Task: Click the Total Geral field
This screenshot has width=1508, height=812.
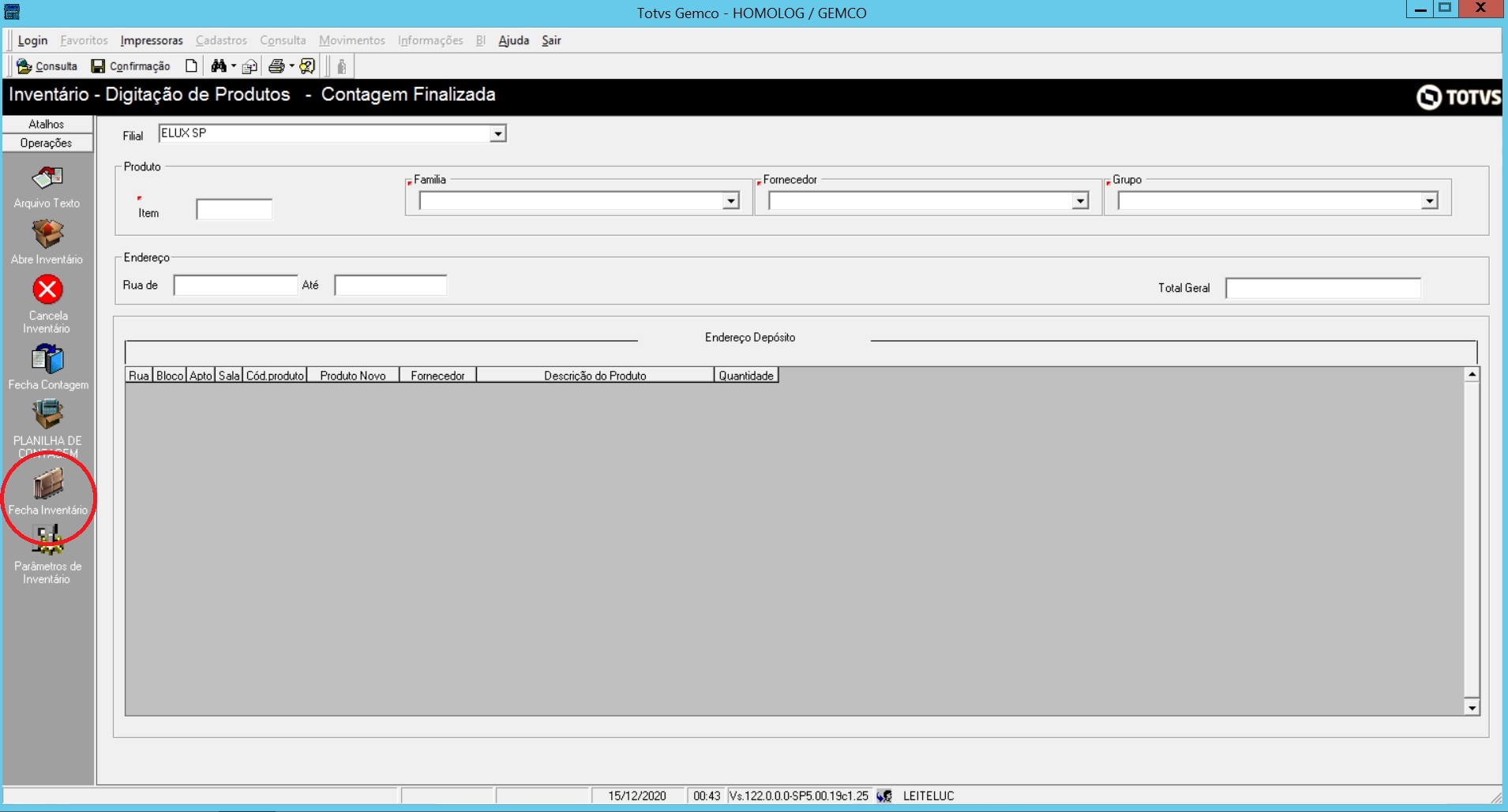Action: point(1323,288)
